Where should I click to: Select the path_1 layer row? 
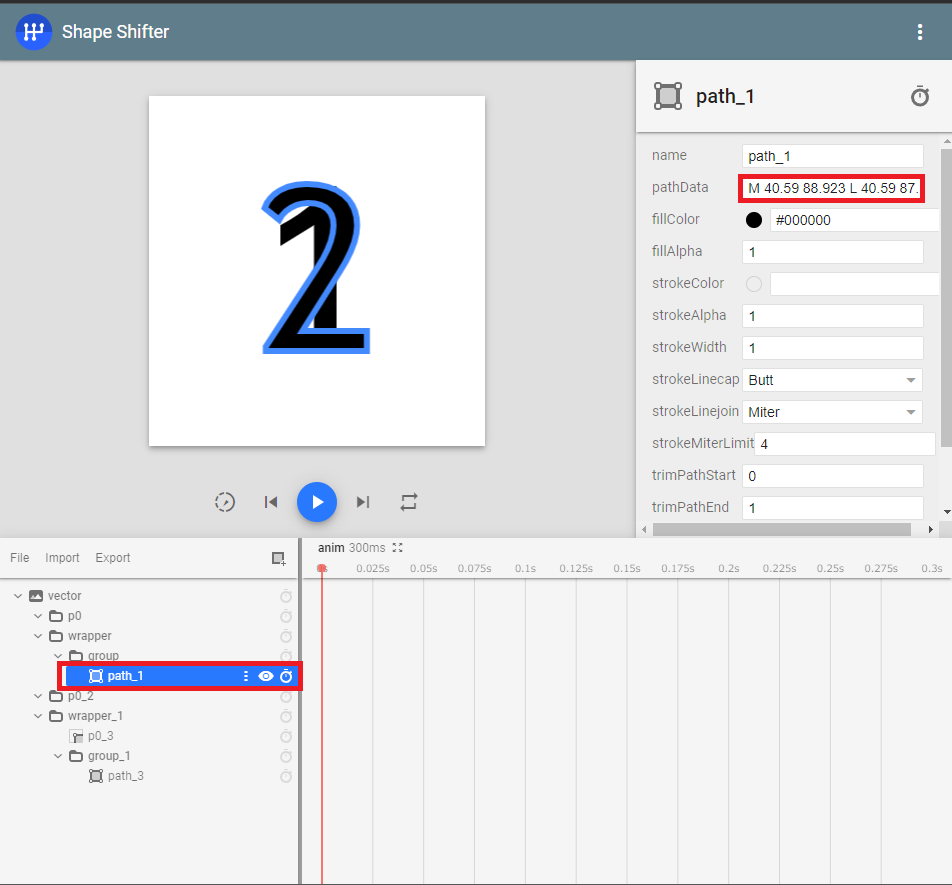tap(180, 676)
